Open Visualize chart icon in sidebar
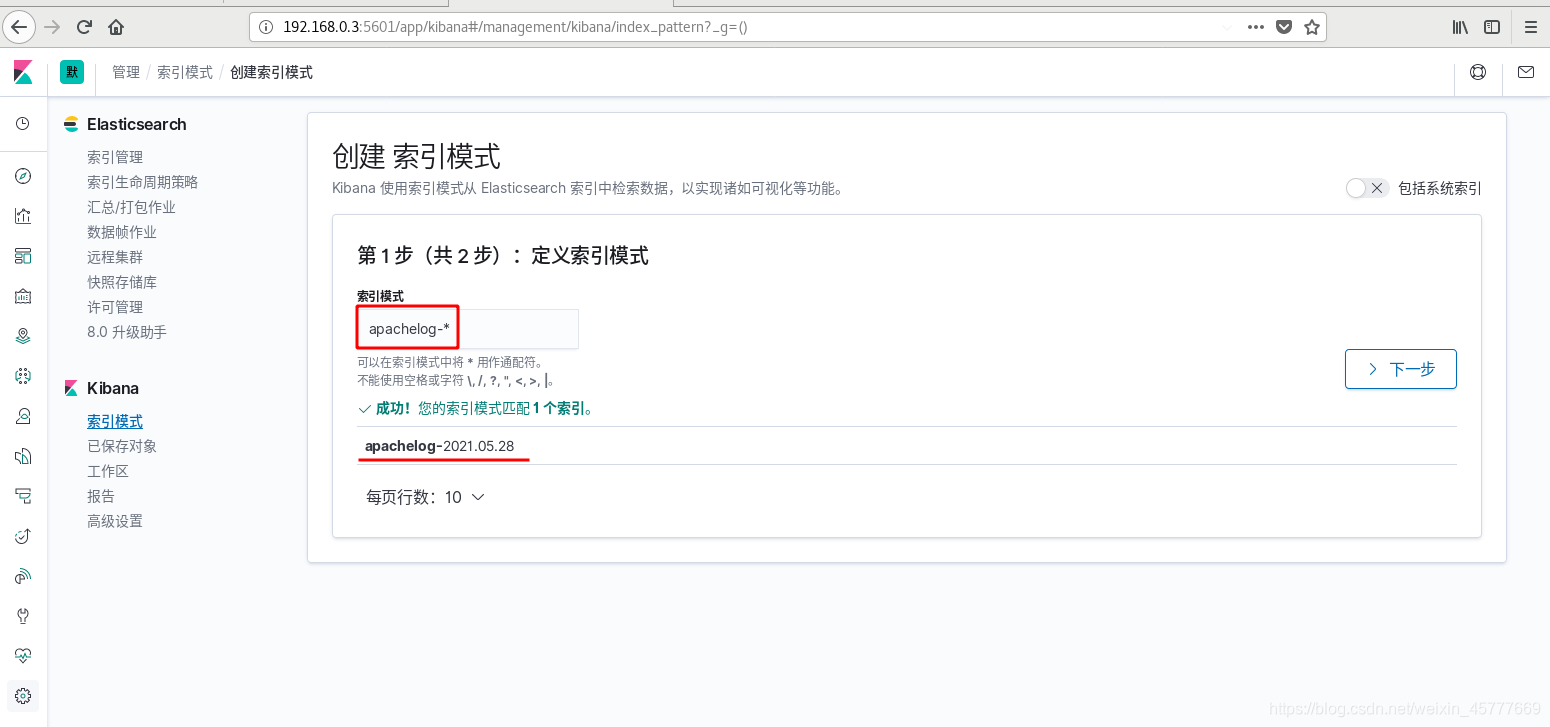Image resolution: width=1550 pixels, height=727 pixels. 23,216
